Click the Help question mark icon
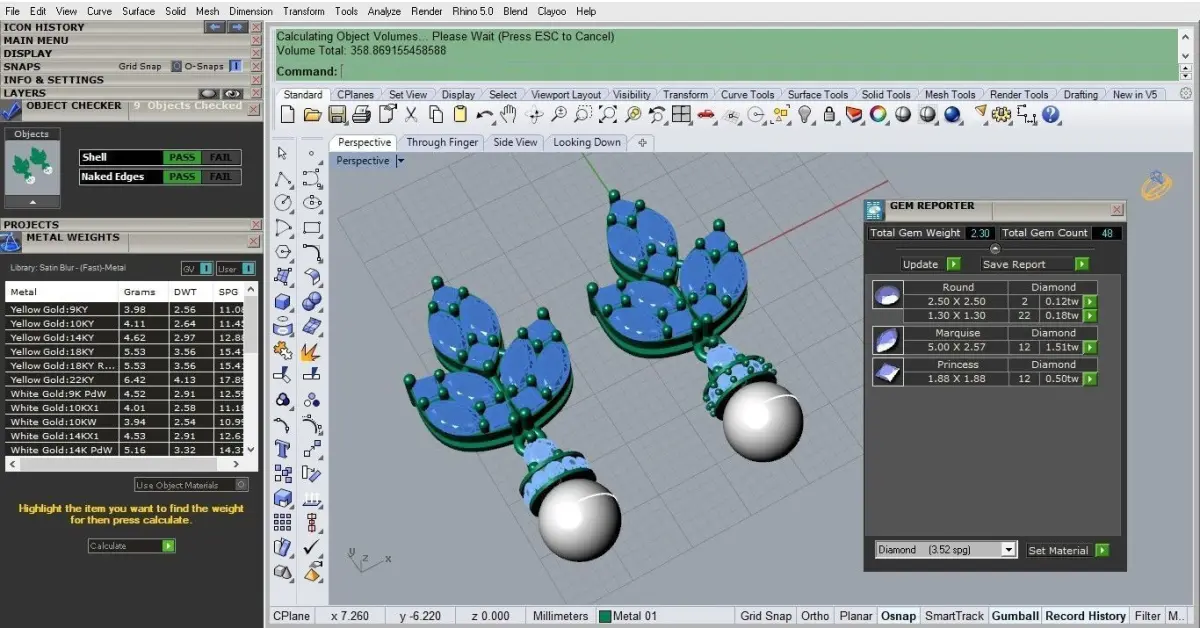 click(1051, 115)
